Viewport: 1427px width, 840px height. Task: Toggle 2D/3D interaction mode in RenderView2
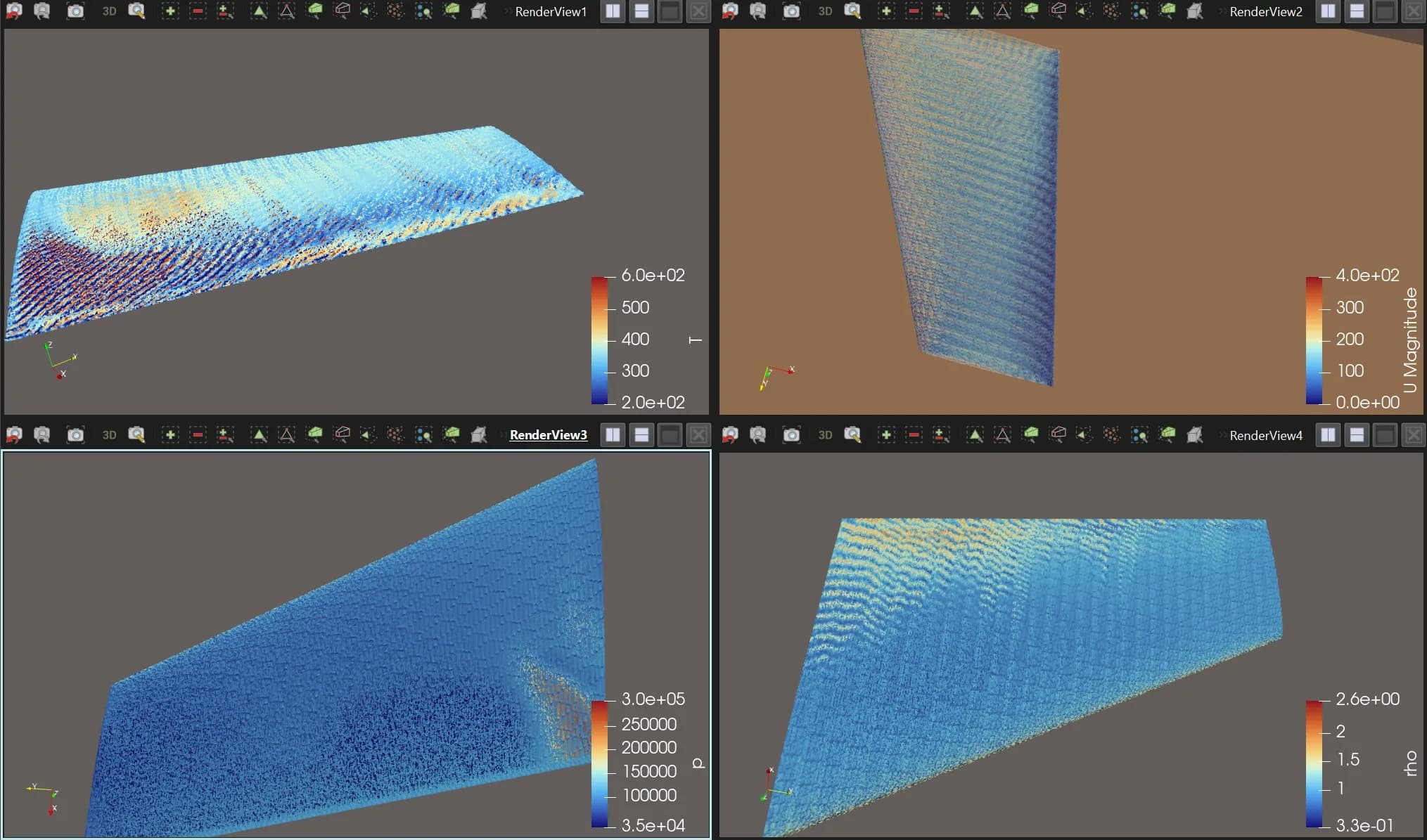[x=825, y=11]
